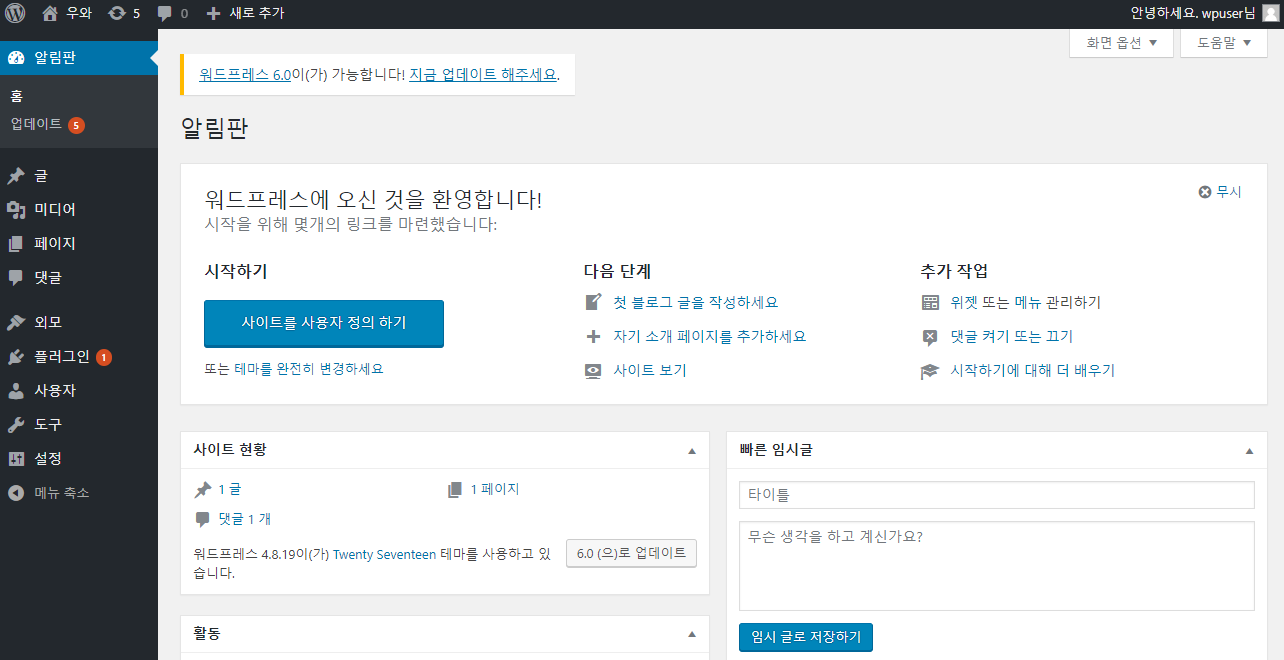The height and width of the screenshot is (660, 1284).
Task: Click the 테마를 완전히 변경하세요 link
Action: tap(309, 368)
